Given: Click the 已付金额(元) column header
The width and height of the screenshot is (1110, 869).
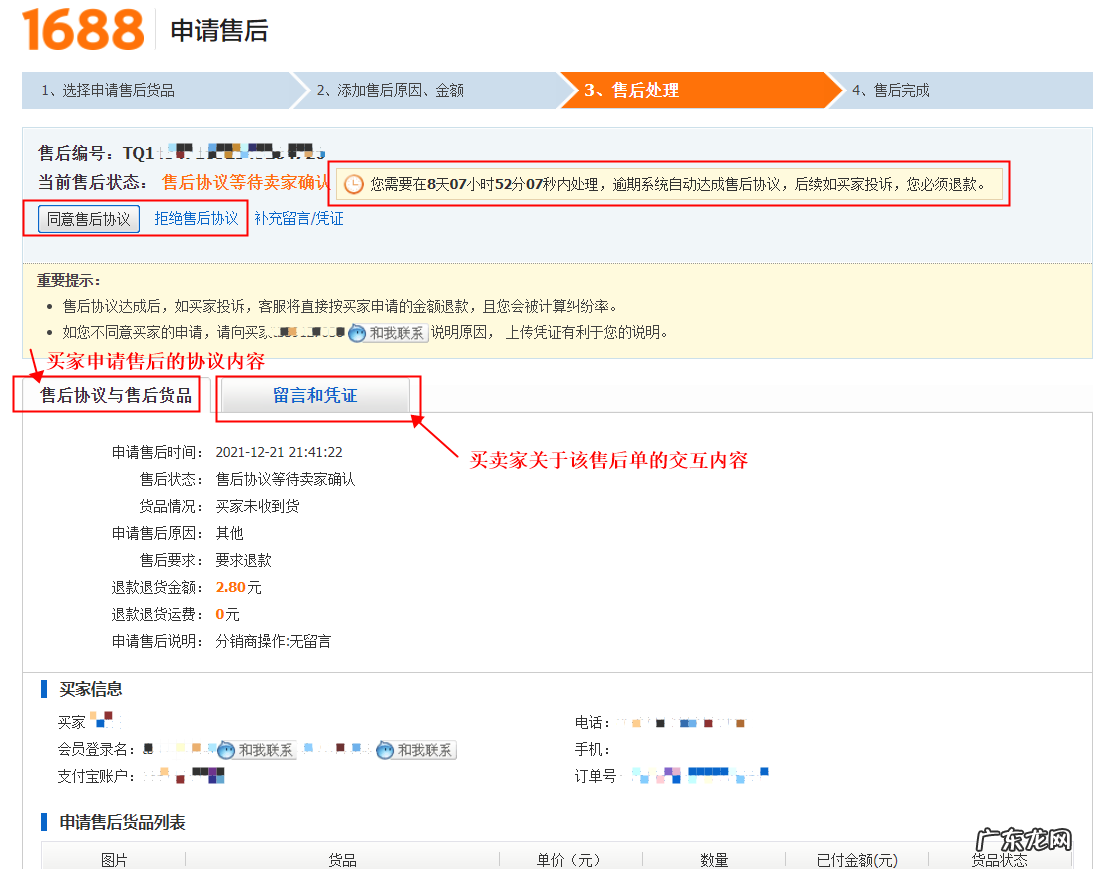Looking at the screenshot, I should point(857,860).
